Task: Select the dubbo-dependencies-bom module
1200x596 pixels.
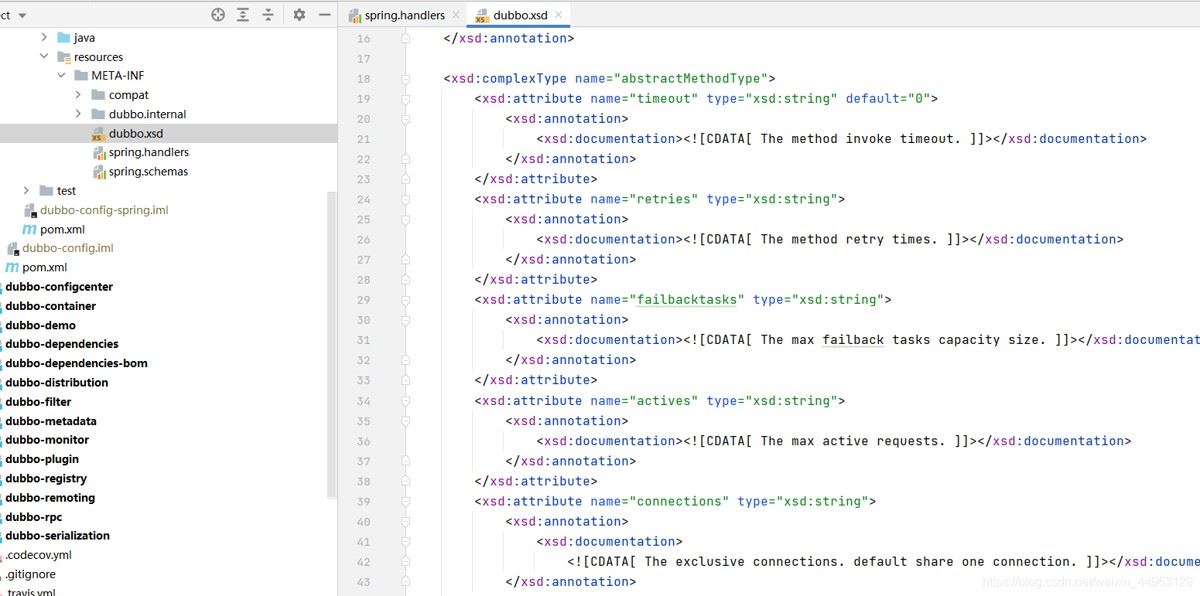Action: (x=76, y=363)
